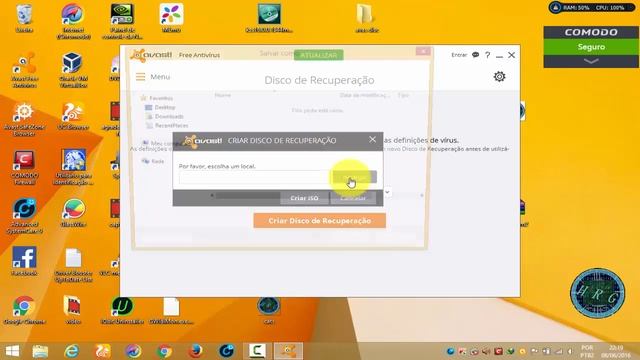Open the Recycle Bin desktop icon

click(x=24, y=18)
